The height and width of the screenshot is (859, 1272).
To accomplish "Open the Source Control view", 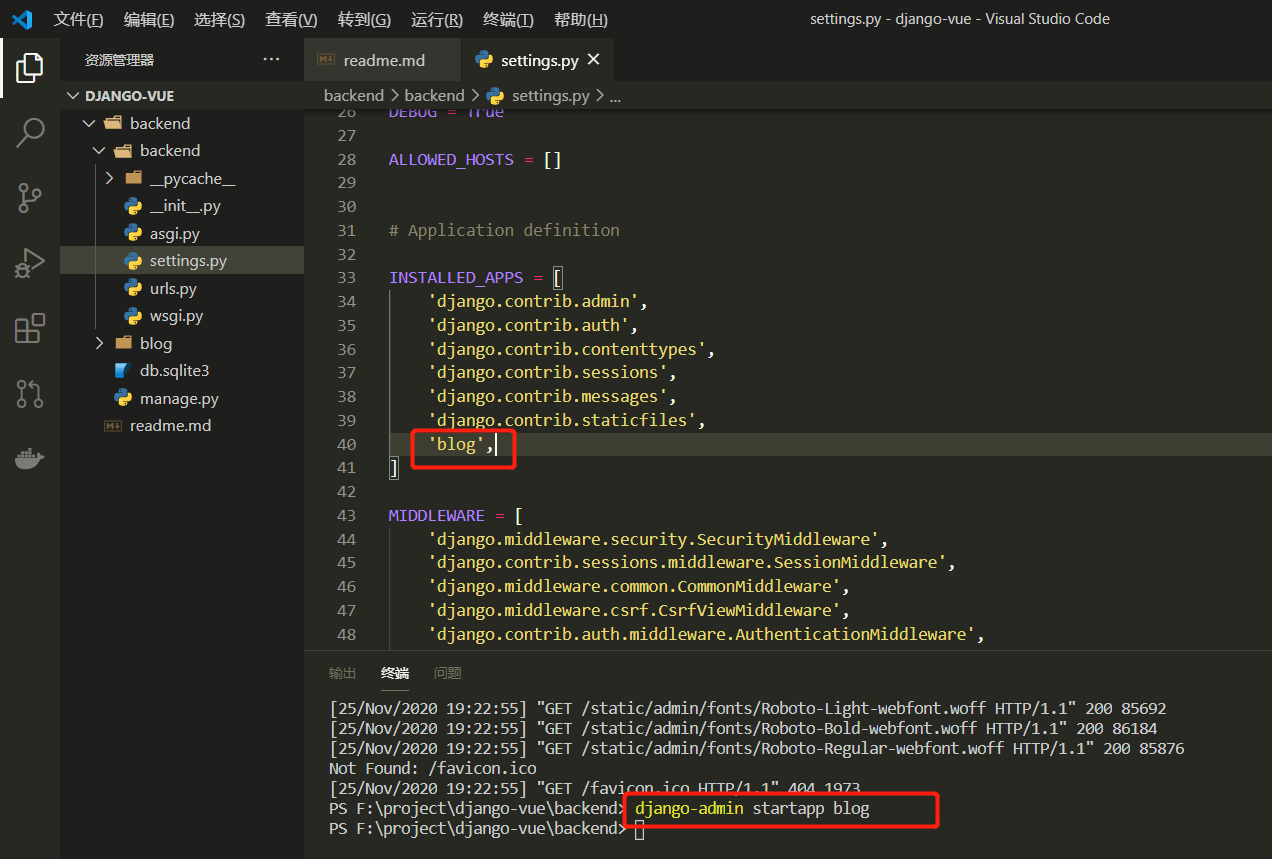I will point(30,198).
